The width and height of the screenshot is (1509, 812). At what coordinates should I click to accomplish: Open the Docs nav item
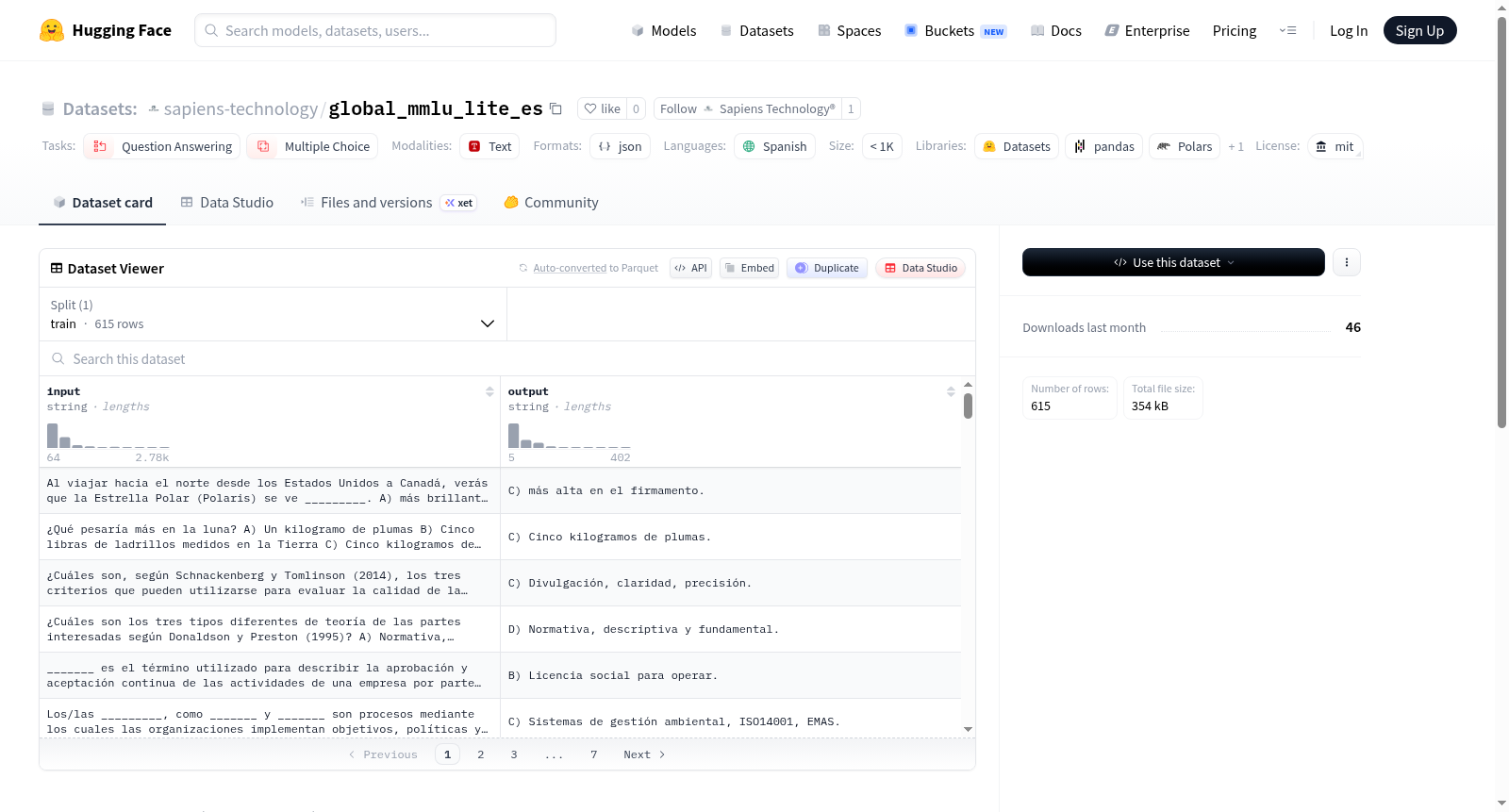(x=1056, y=30)
